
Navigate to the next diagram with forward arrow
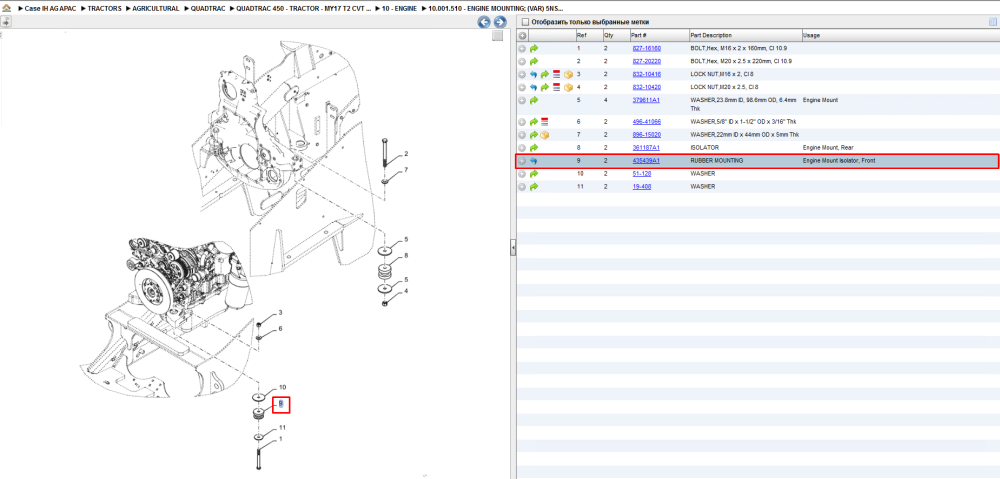(x=500, y=22)
